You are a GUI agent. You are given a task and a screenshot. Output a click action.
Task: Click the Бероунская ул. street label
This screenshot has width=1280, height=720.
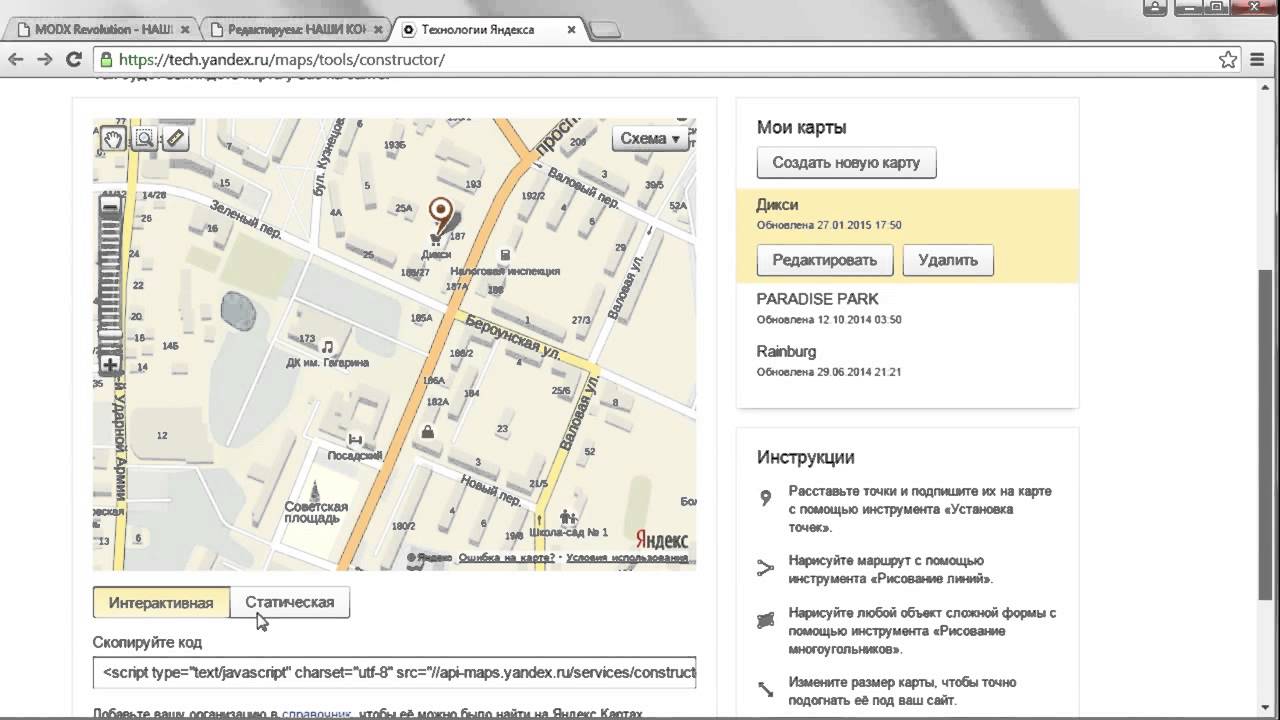513,339
